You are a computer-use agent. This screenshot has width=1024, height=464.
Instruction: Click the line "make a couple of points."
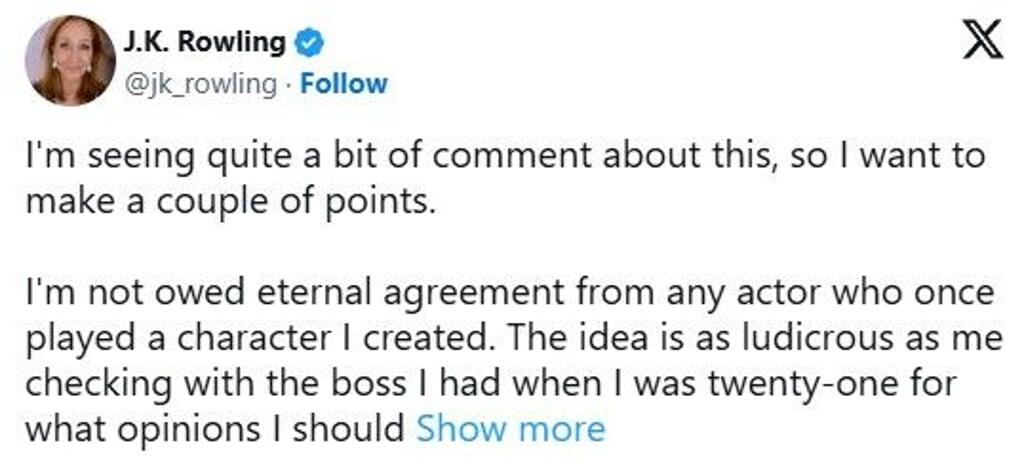231,201
